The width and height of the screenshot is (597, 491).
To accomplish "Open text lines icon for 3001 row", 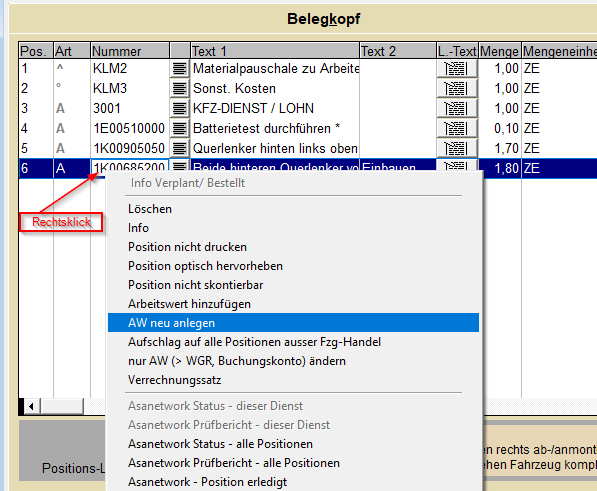I will pos(180,108).
